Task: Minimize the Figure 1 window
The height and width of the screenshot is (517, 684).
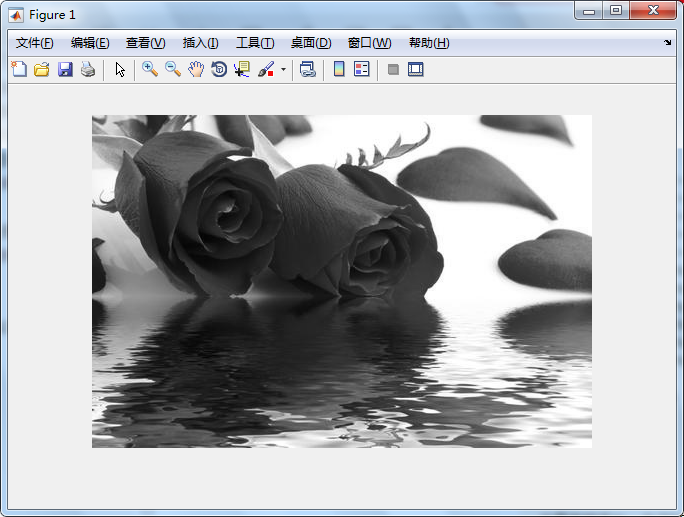Action: [x=589, y=11]
